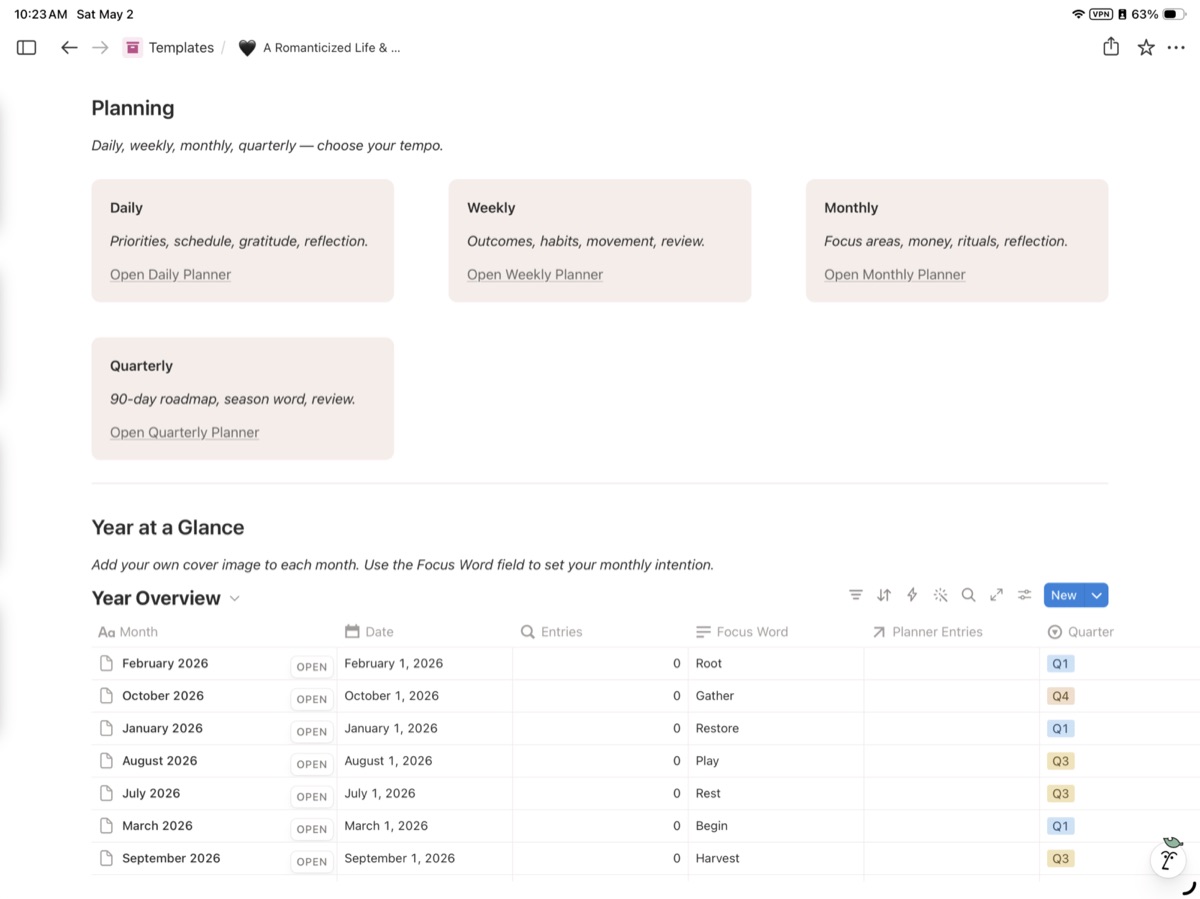Click the page icon beside March 2026
The image size is (1200, 899).
(x=106, y=826)
